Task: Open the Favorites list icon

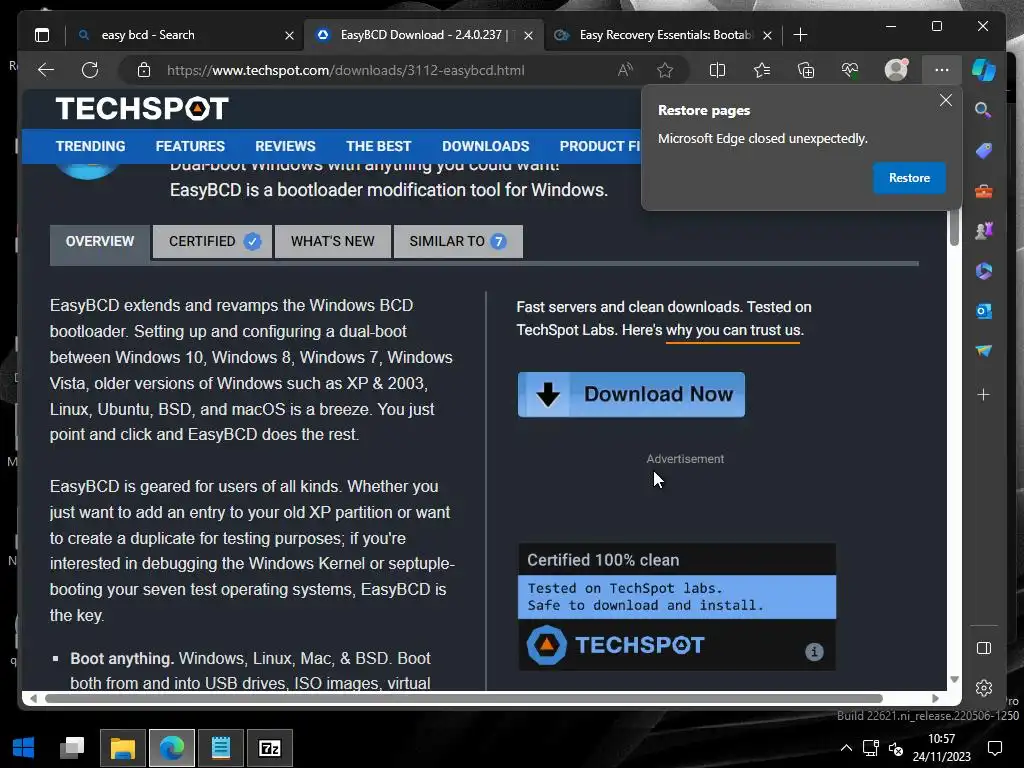Action: point(761,70)
